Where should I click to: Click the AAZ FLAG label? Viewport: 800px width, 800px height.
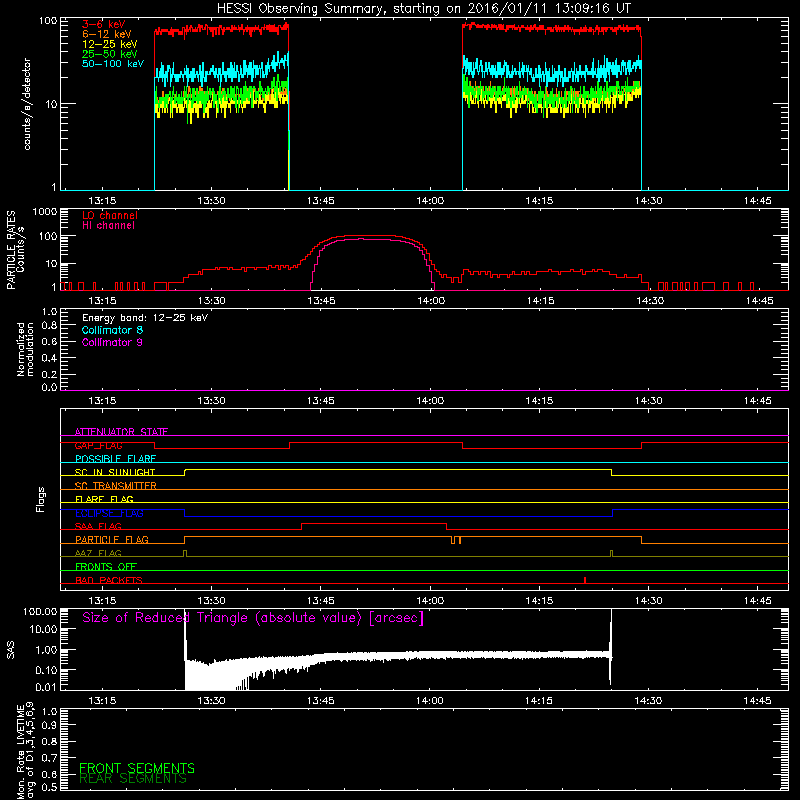pos(98,553)
